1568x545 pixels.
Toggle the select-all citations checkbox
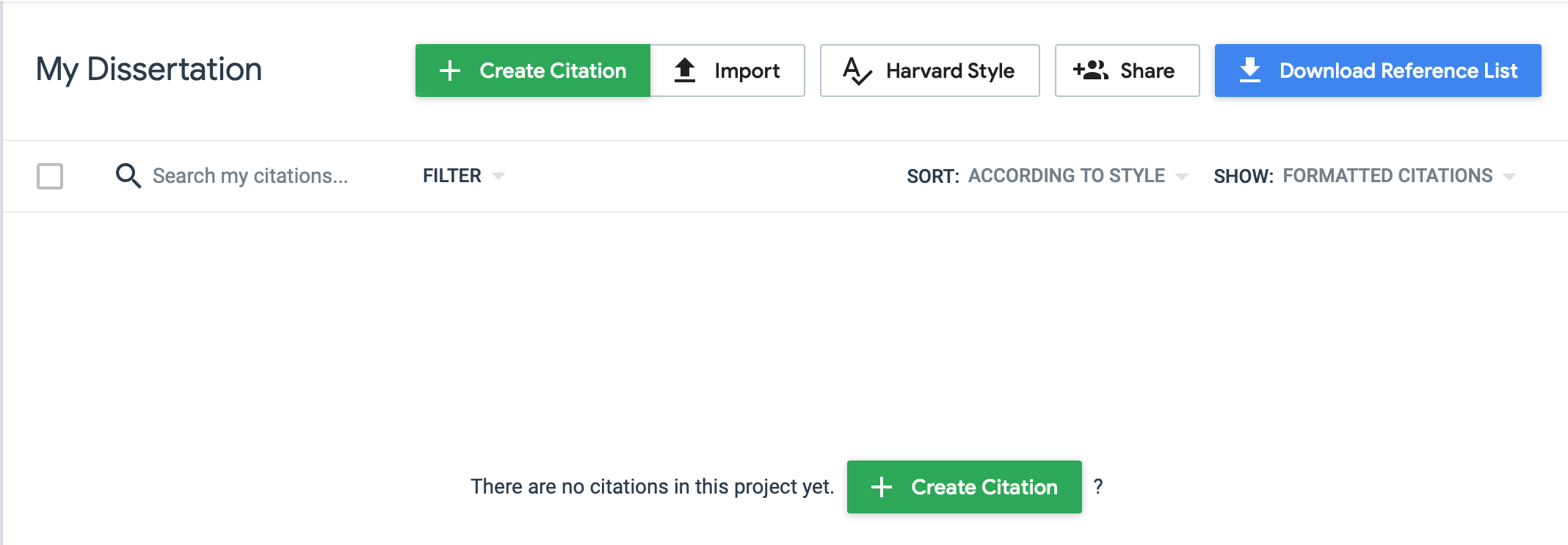click(x=50, y=176)
